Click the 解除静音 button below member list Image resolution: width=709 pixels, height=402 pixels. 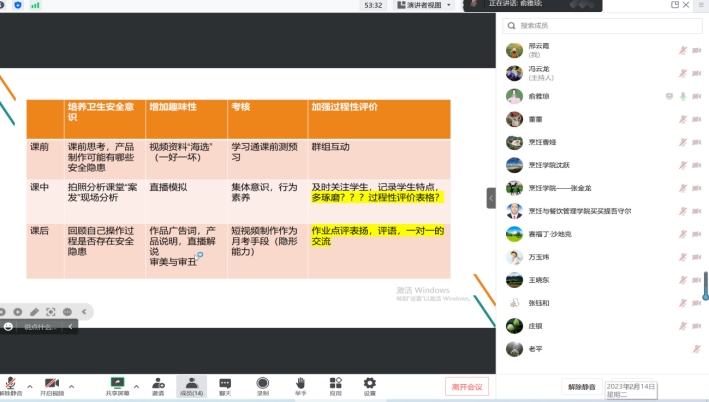pos(581,386)
